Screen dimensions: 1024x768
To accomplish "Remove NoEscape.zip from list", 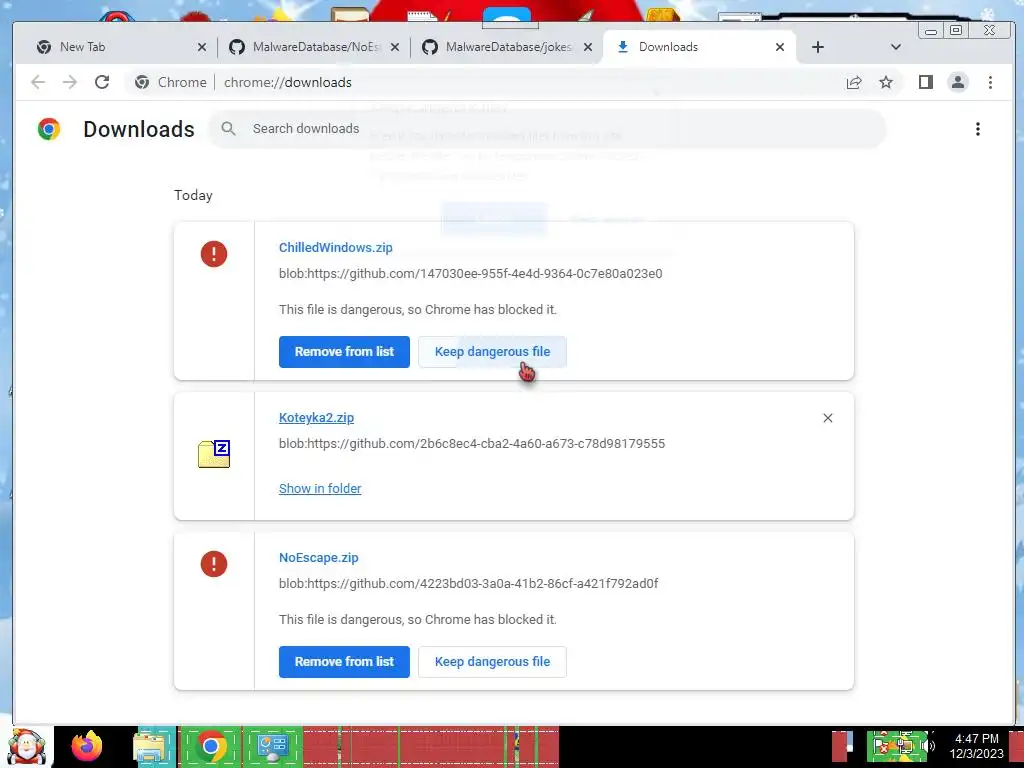I will click(x=344, y=662).
